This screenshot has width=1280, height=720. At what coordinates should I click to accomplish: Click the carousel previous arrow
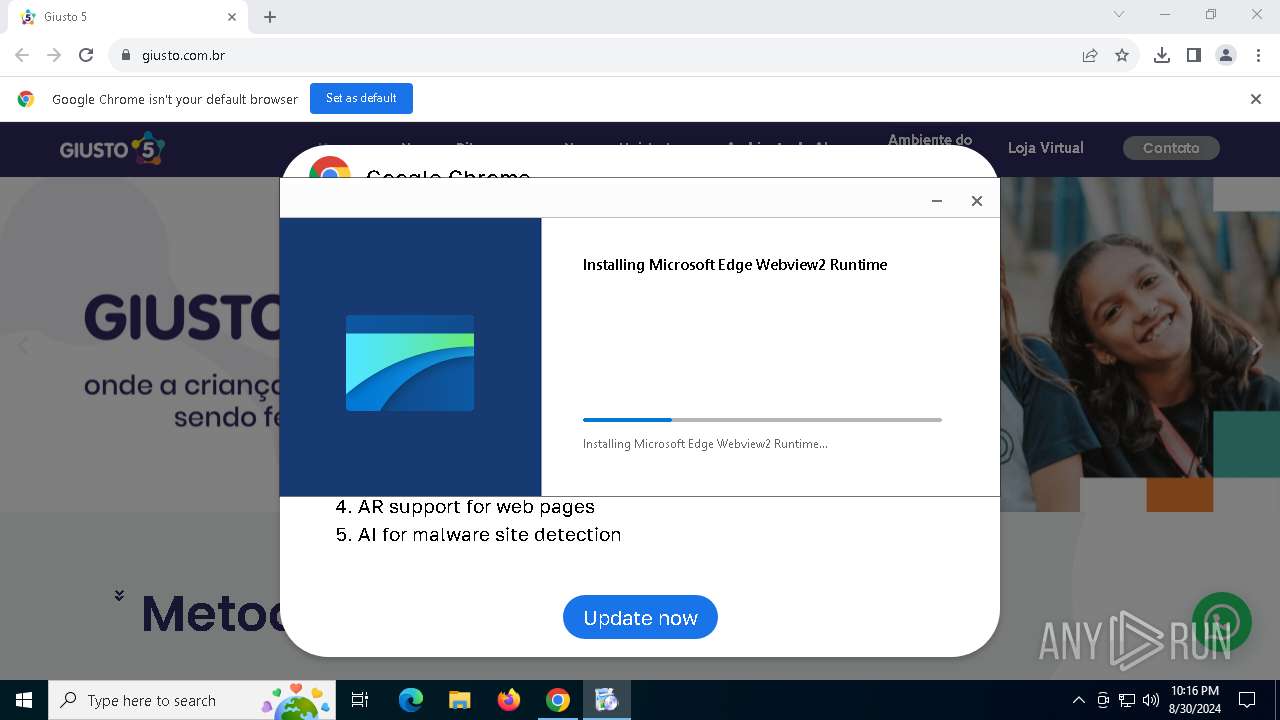click(x=23, y=346)
